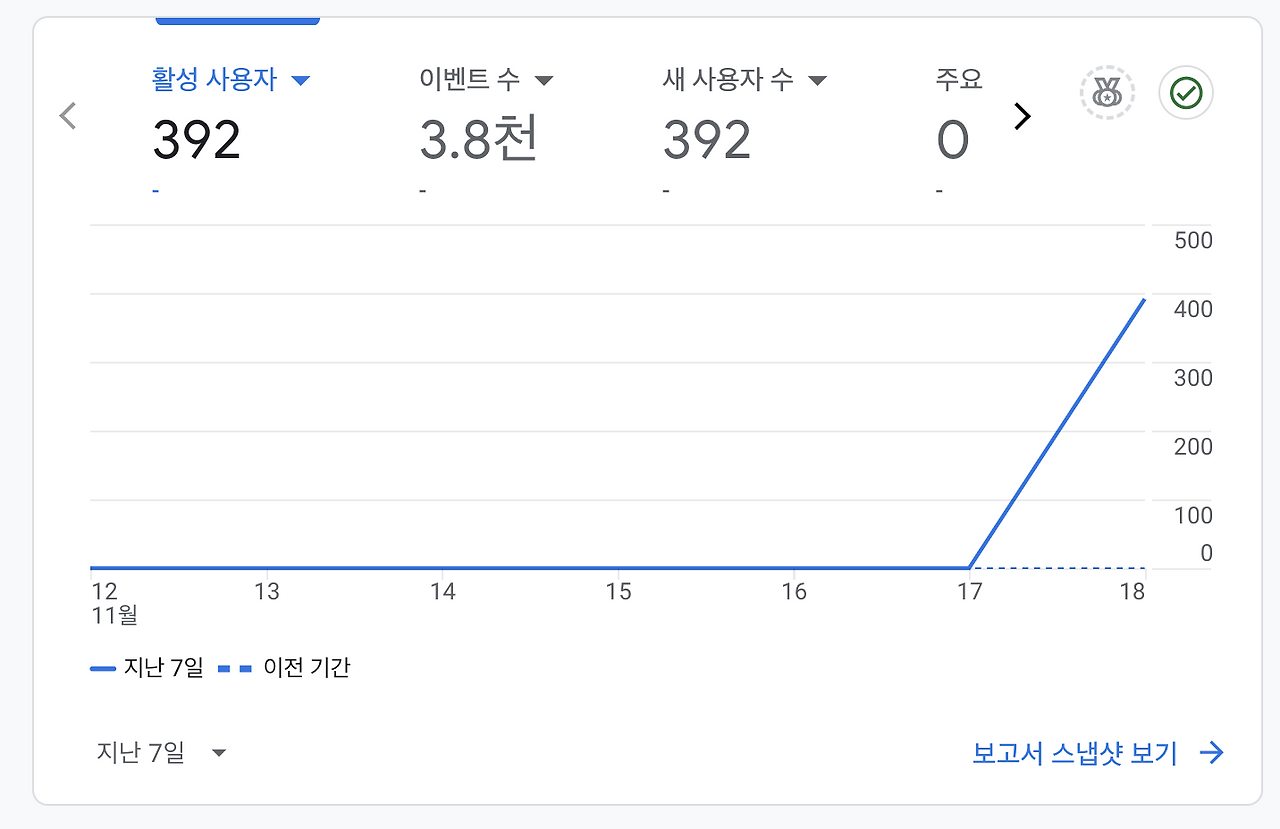
Task: Click the arrow icon next to 보고서 스냅샷 보기
Action: tap(1211, 752)
